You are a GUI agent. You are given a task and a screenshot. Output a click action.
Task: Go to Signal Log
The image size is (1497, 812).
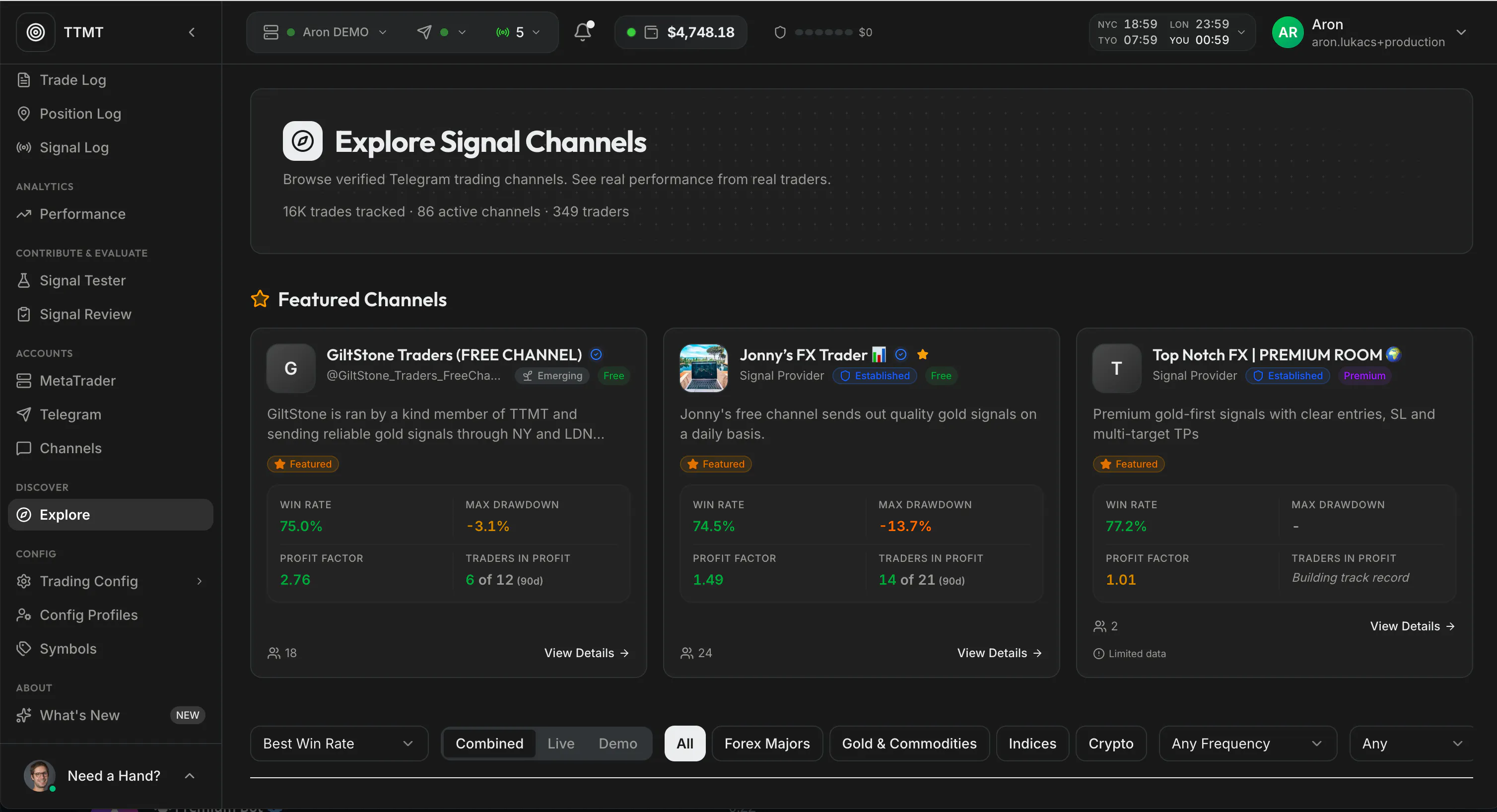74,147
